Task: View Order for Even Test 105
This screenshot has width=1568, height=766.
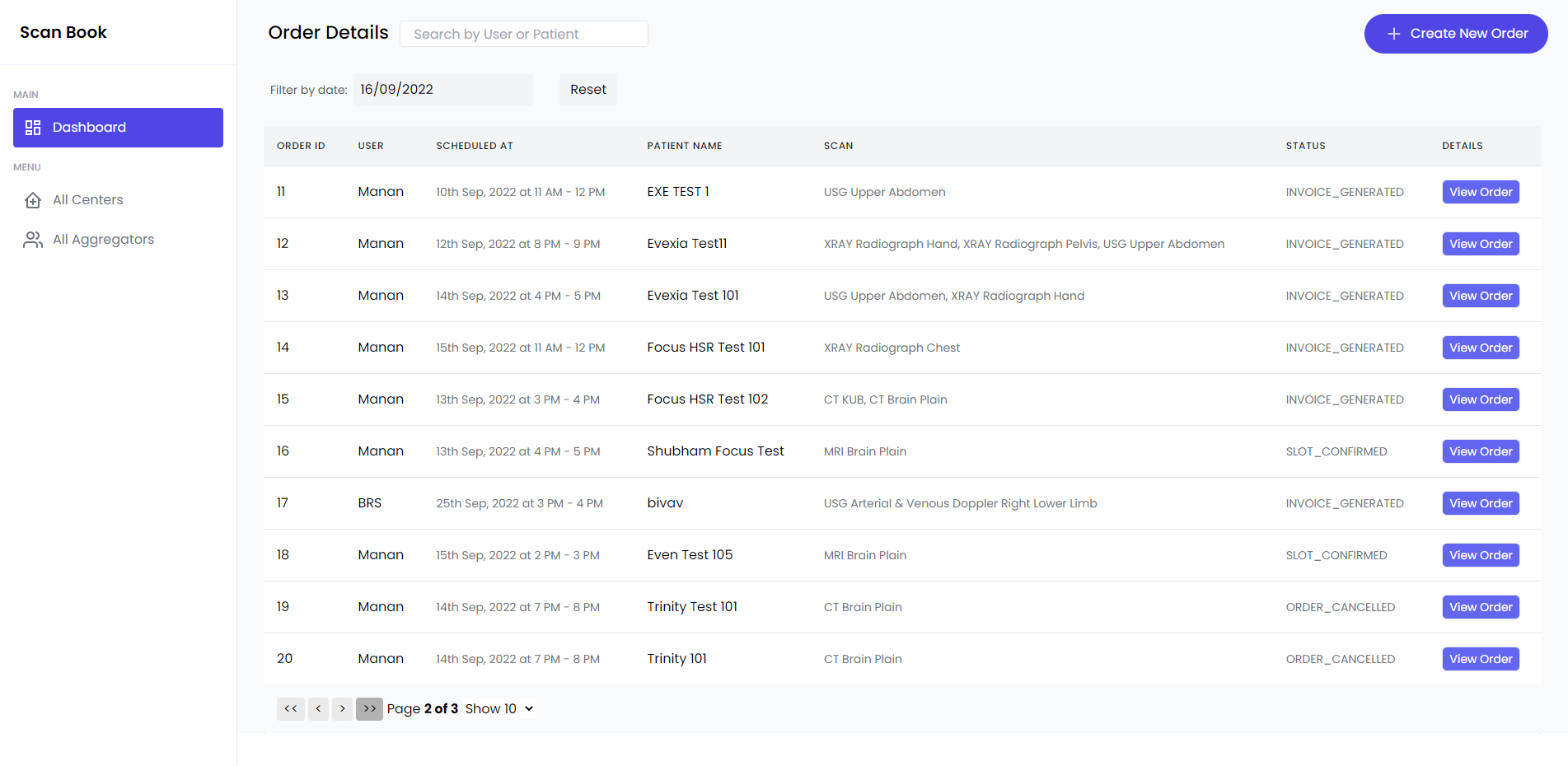Action: point(1481,555)
